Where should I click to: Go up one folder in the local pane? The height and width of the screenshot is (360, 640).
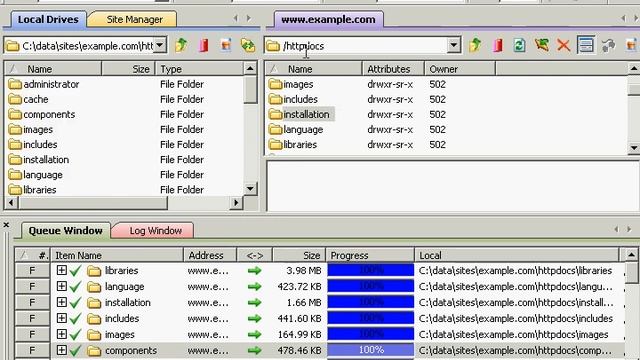click(181, 45)
